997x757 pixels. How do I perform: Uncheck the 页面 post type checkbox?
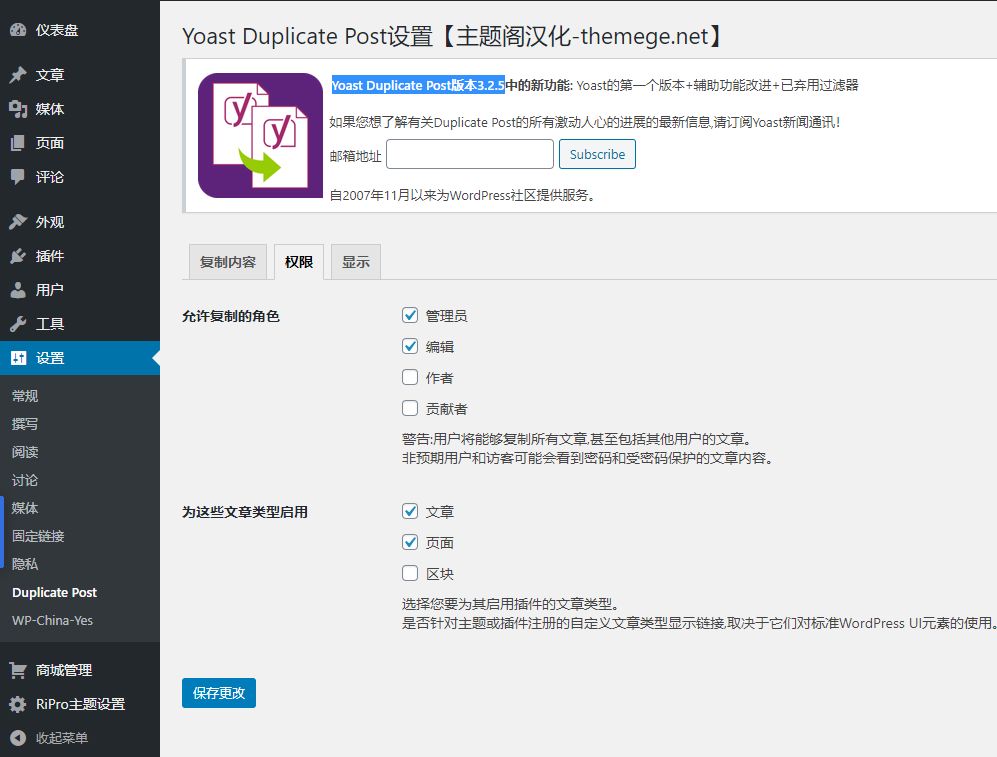(x=410, y=542)
